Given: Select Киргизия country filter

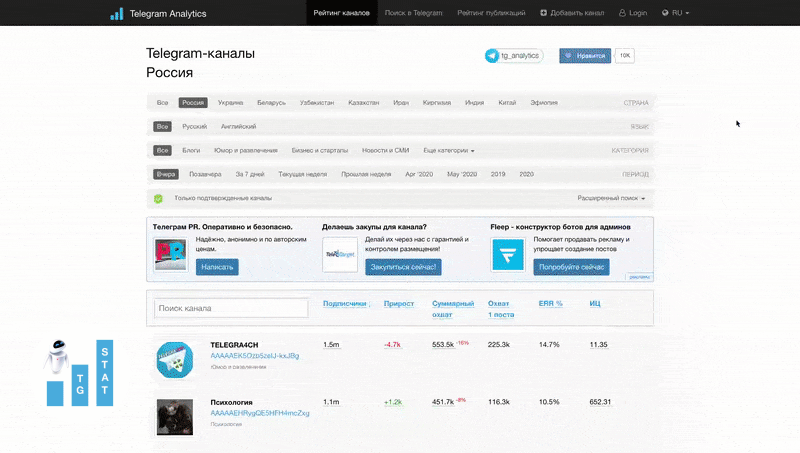Looking at the screenshot, I should [437, 103].
